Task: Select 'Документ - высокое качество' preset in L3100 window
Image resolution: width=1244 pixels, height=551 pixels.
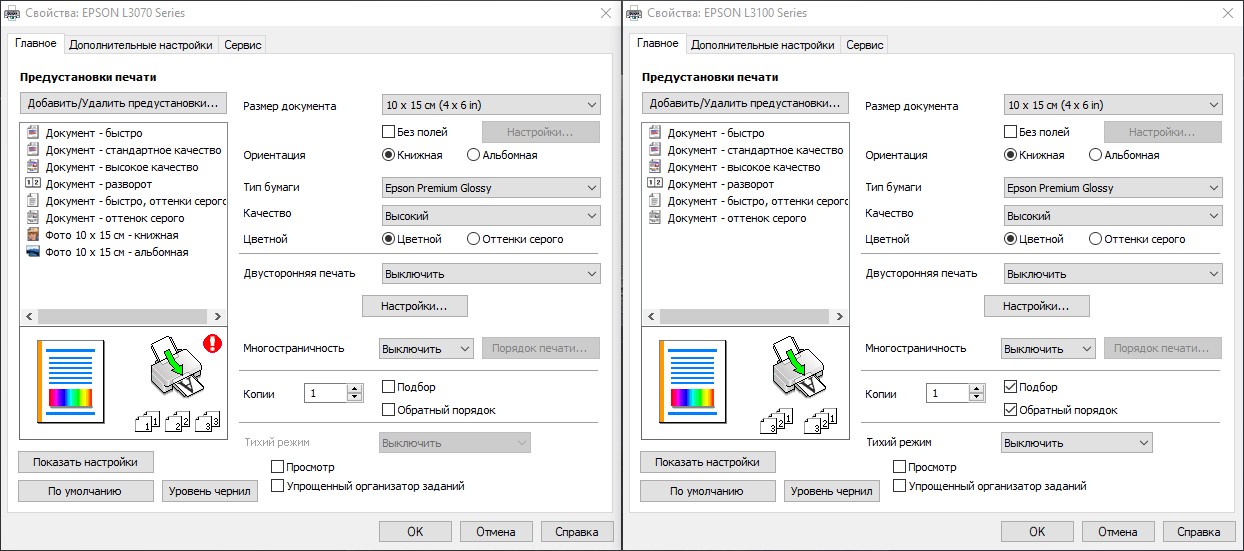Action: click(733, 167)
